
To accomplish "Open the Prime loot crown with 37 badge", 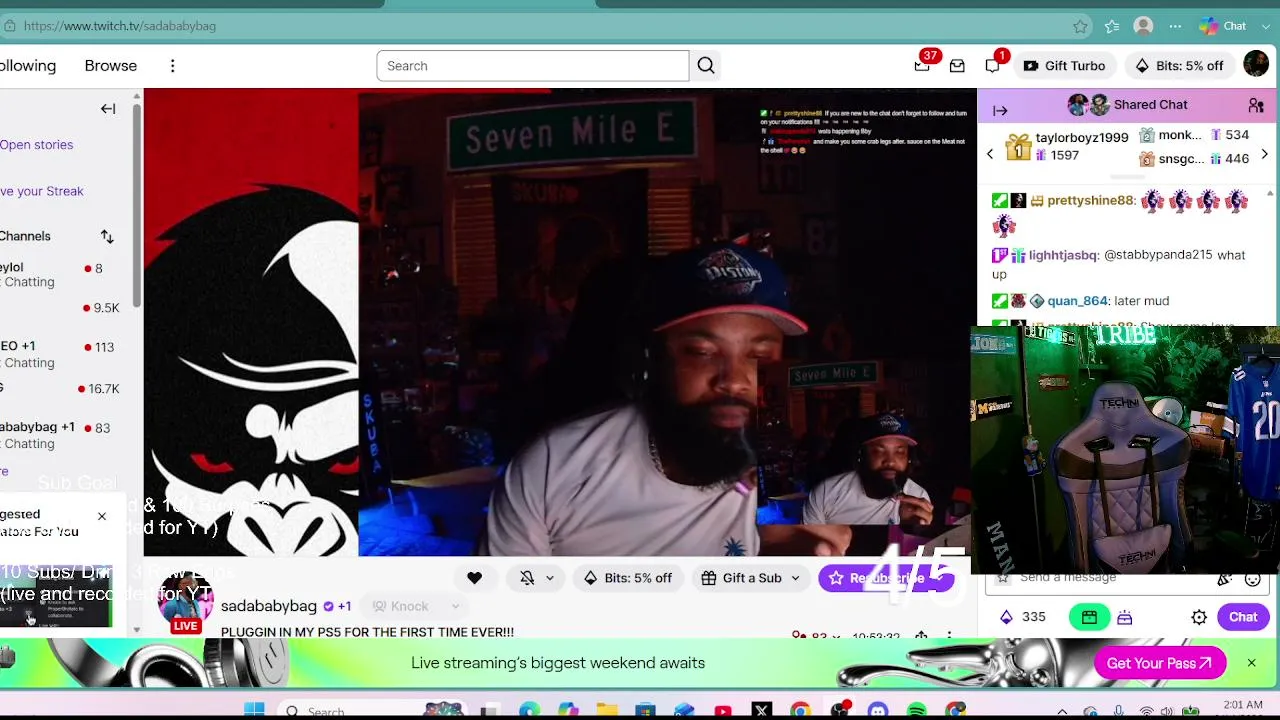I will [x=922, y=66].
